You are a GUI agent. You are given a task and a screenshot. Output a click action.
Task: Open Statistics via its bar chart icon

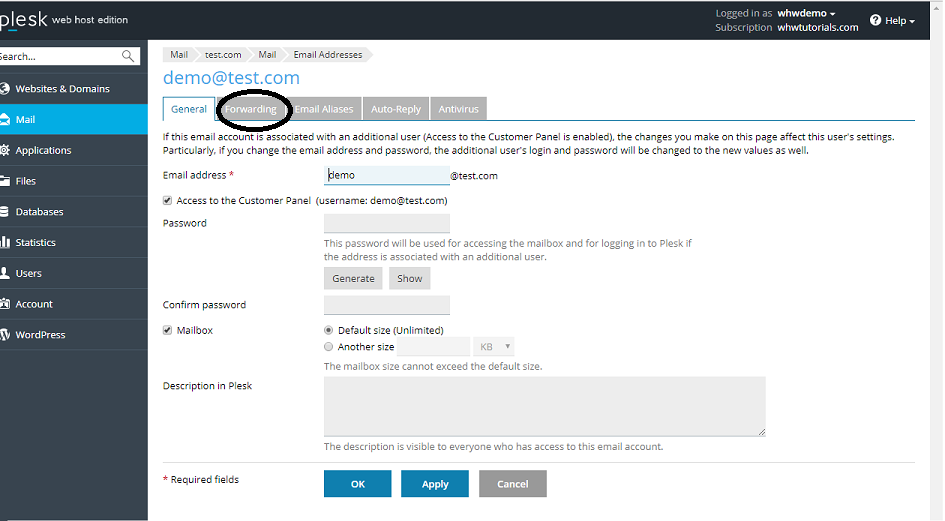click(x=5, y=243)
